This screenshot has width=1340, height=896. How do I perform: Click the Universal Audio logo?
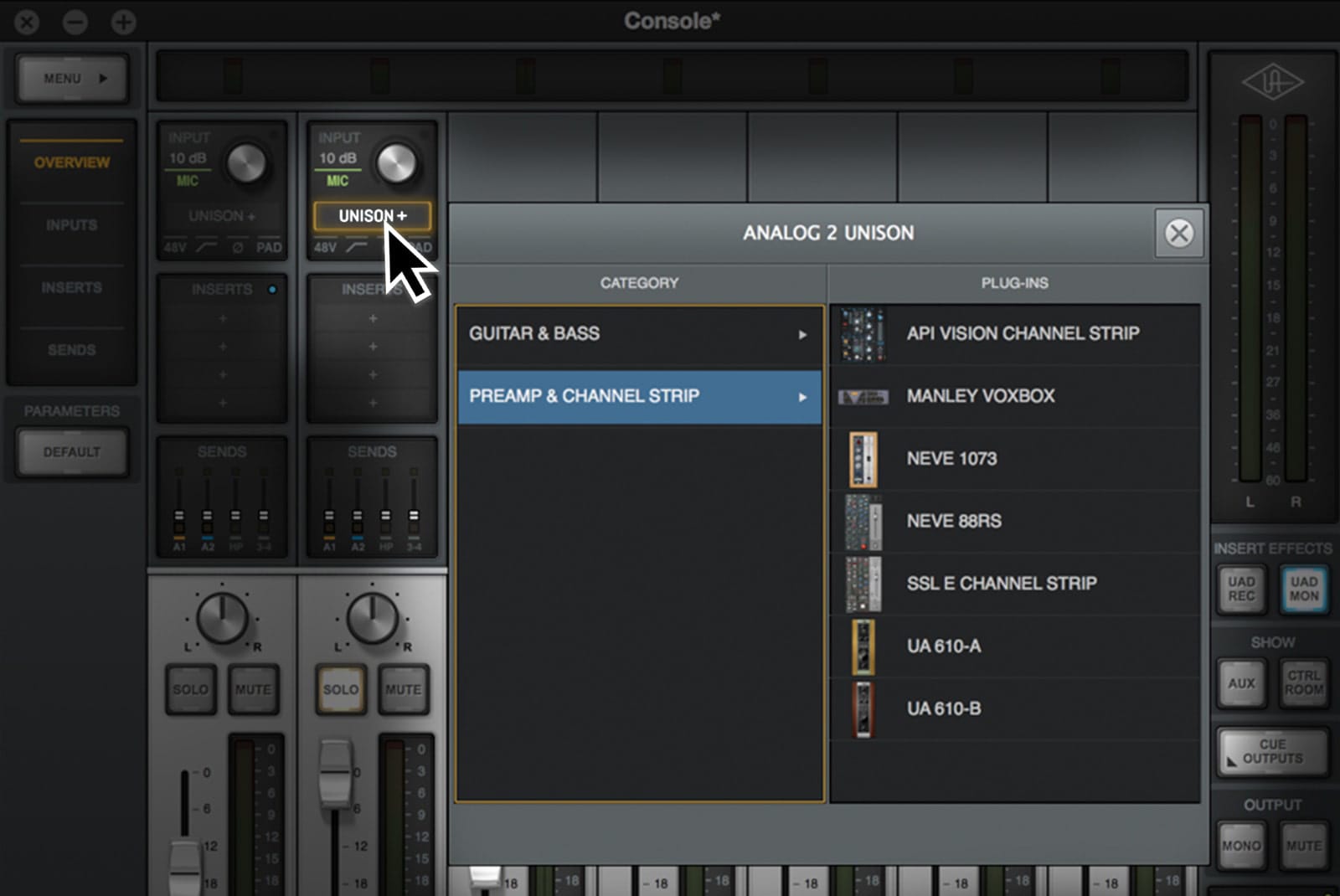1275,82
